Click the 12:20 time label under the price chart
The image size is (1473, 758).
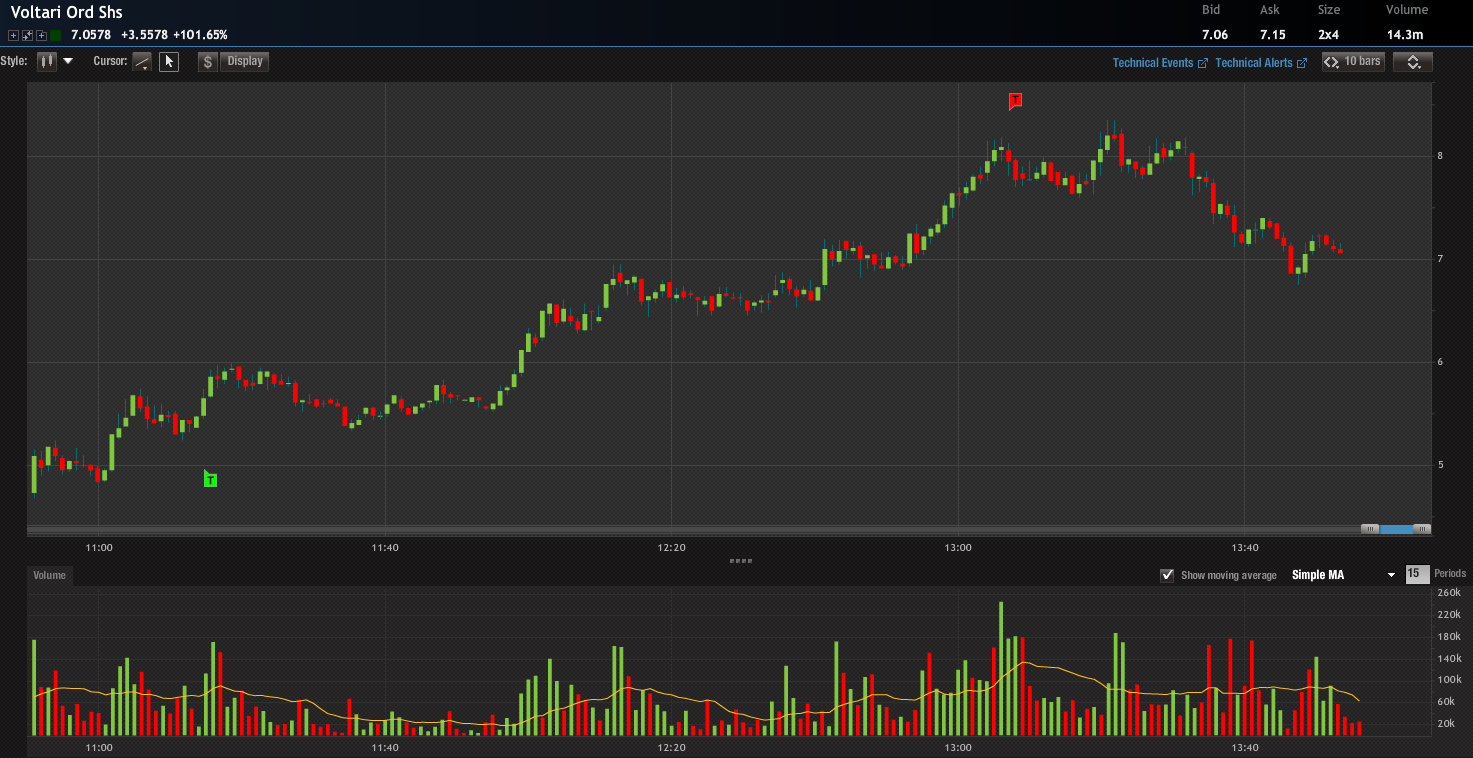click(x=672, y=547)
